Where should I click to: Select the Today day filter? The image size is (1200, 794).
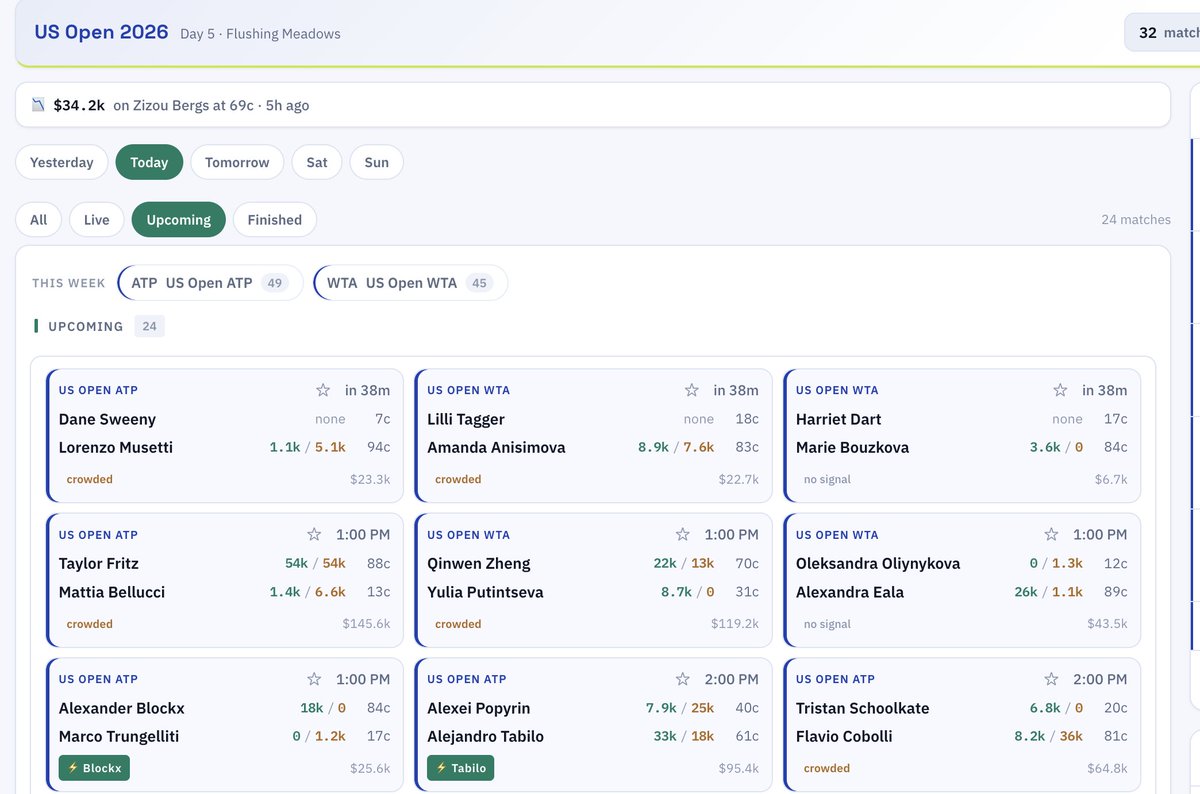(x=149, y=162)
